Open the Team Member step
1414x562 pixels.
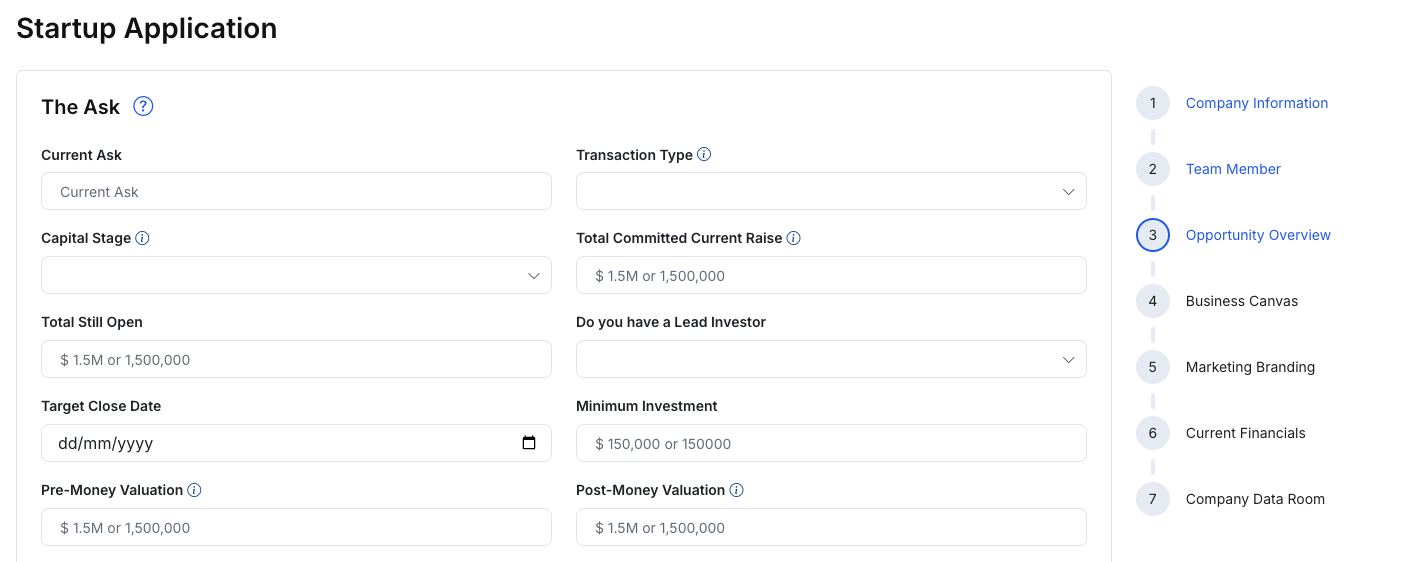pyautogui.click(x=1232, y=169)
